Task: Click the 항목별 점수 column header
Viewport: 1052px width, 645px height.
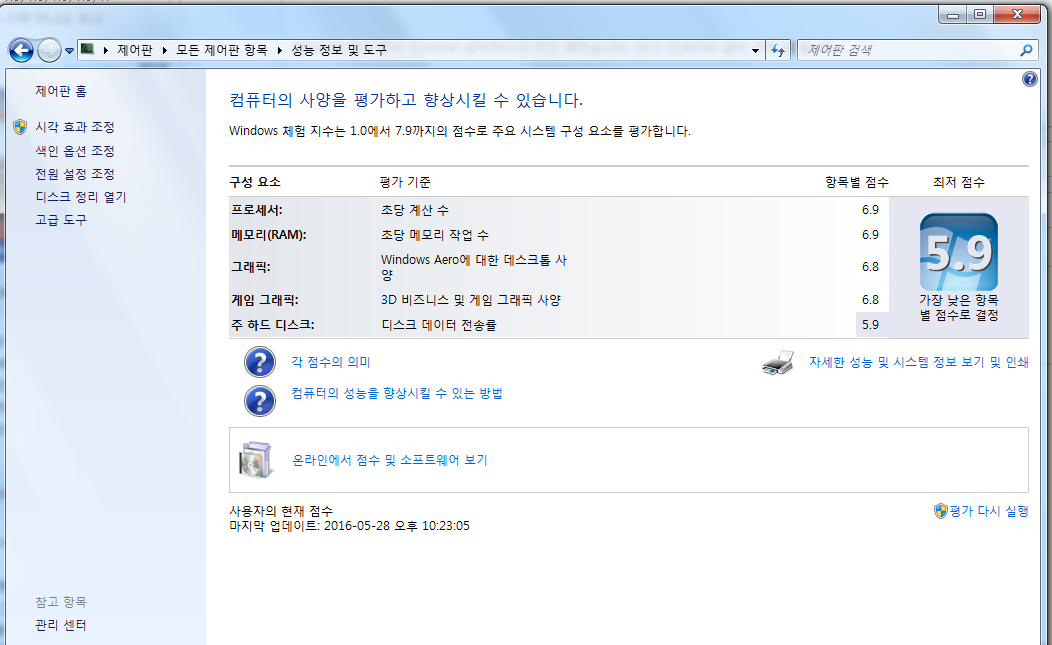Action: pos(856,182)
